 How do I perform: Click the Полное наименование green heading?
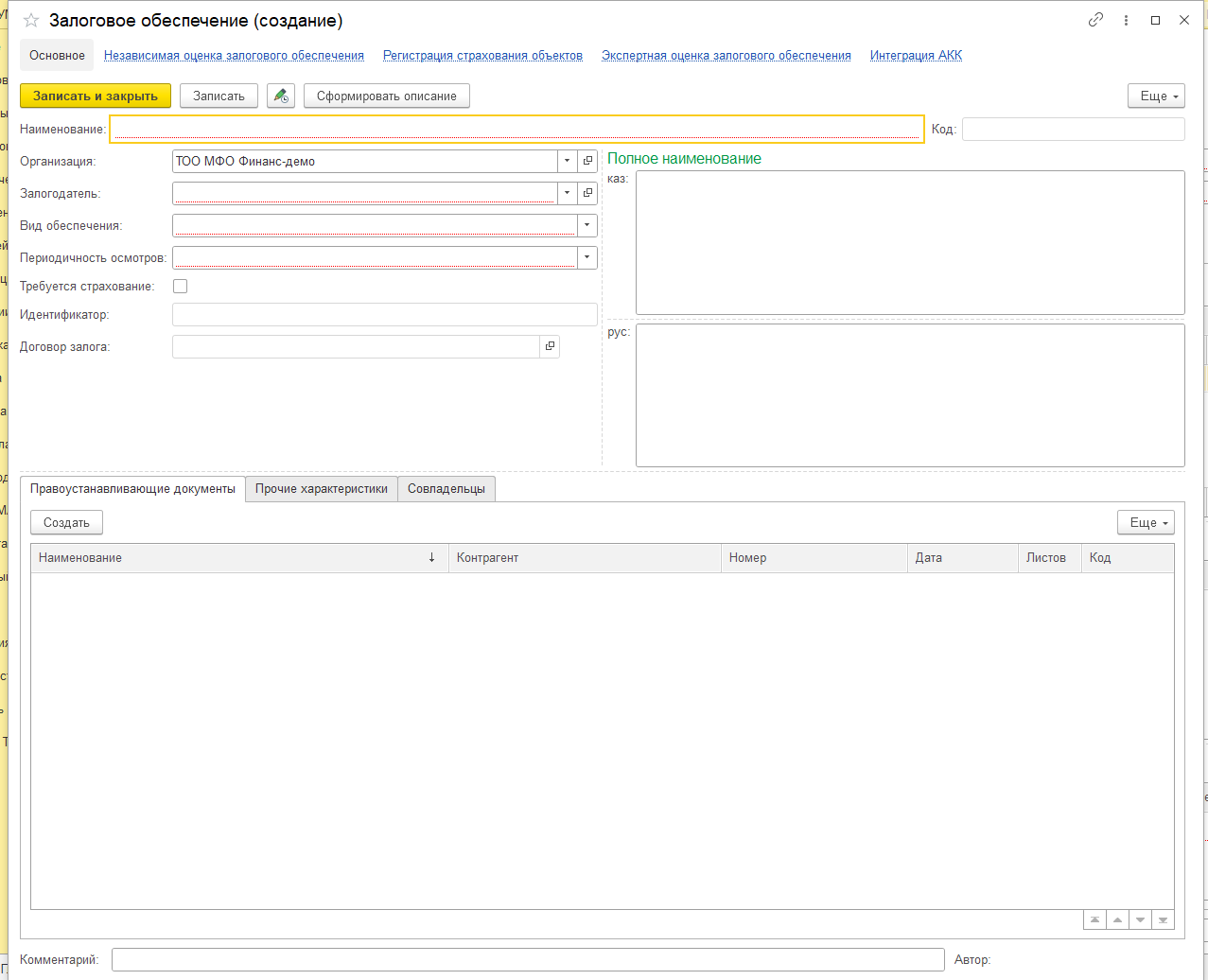684,159
